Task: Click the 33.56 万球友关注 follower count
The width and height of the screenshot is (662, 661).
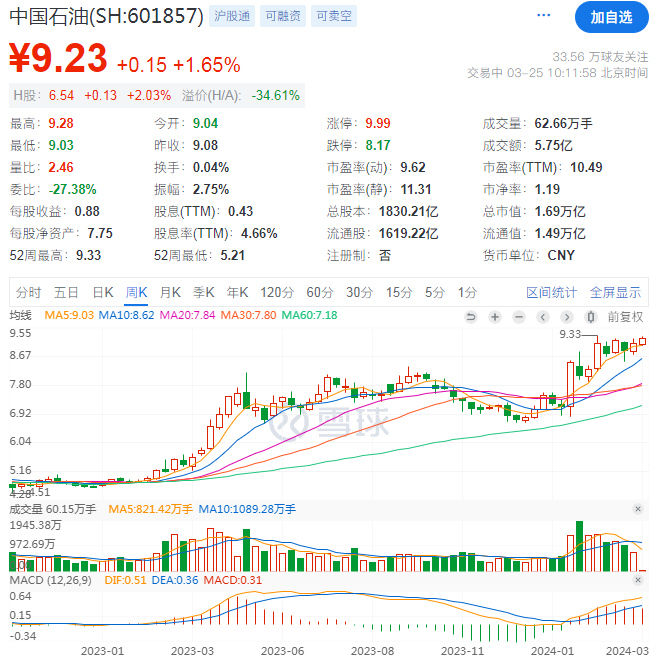Action: click(600, 57)
